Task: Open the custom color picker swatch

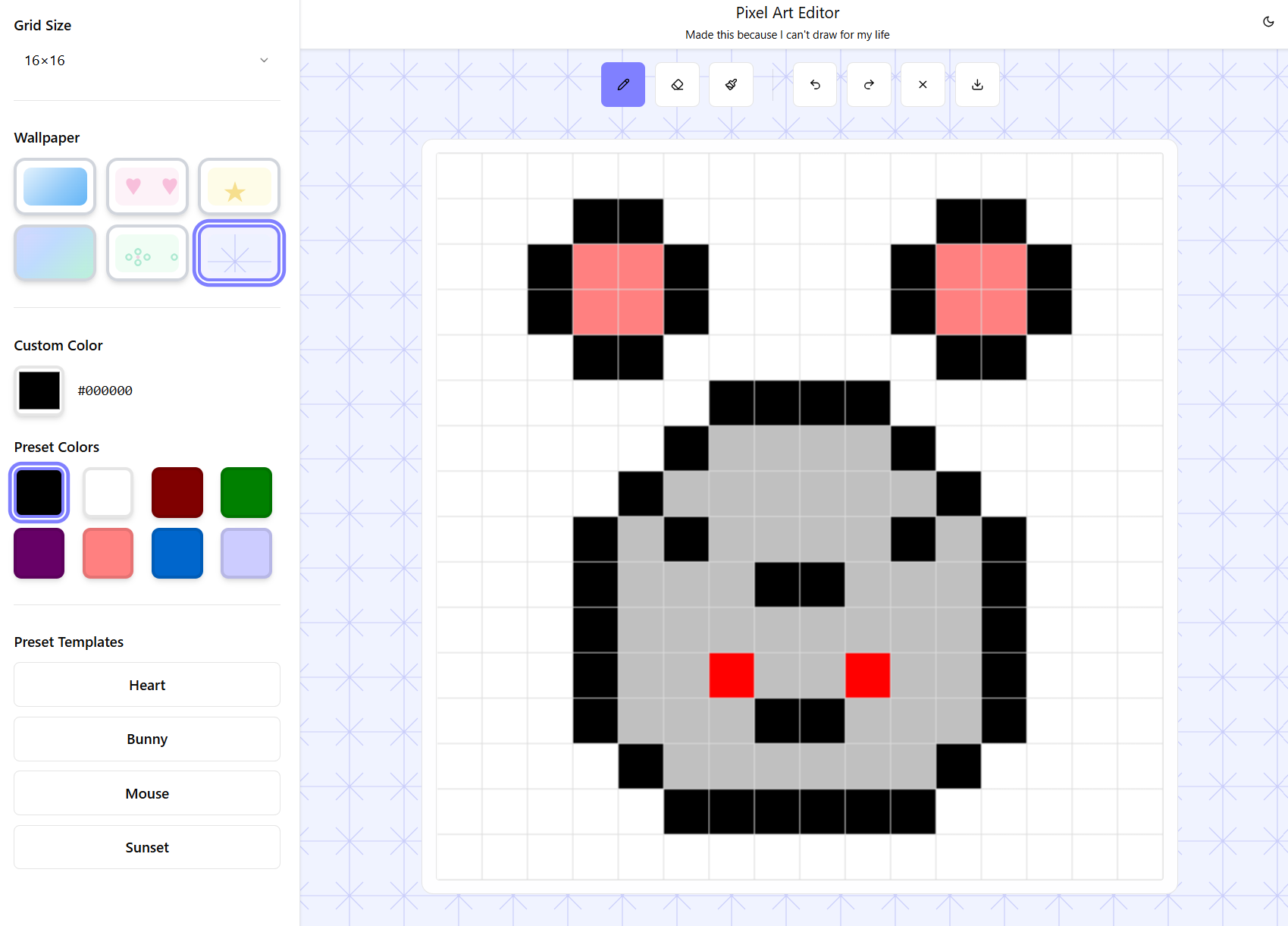Action: pyautogui.click(x=39, y=391)
